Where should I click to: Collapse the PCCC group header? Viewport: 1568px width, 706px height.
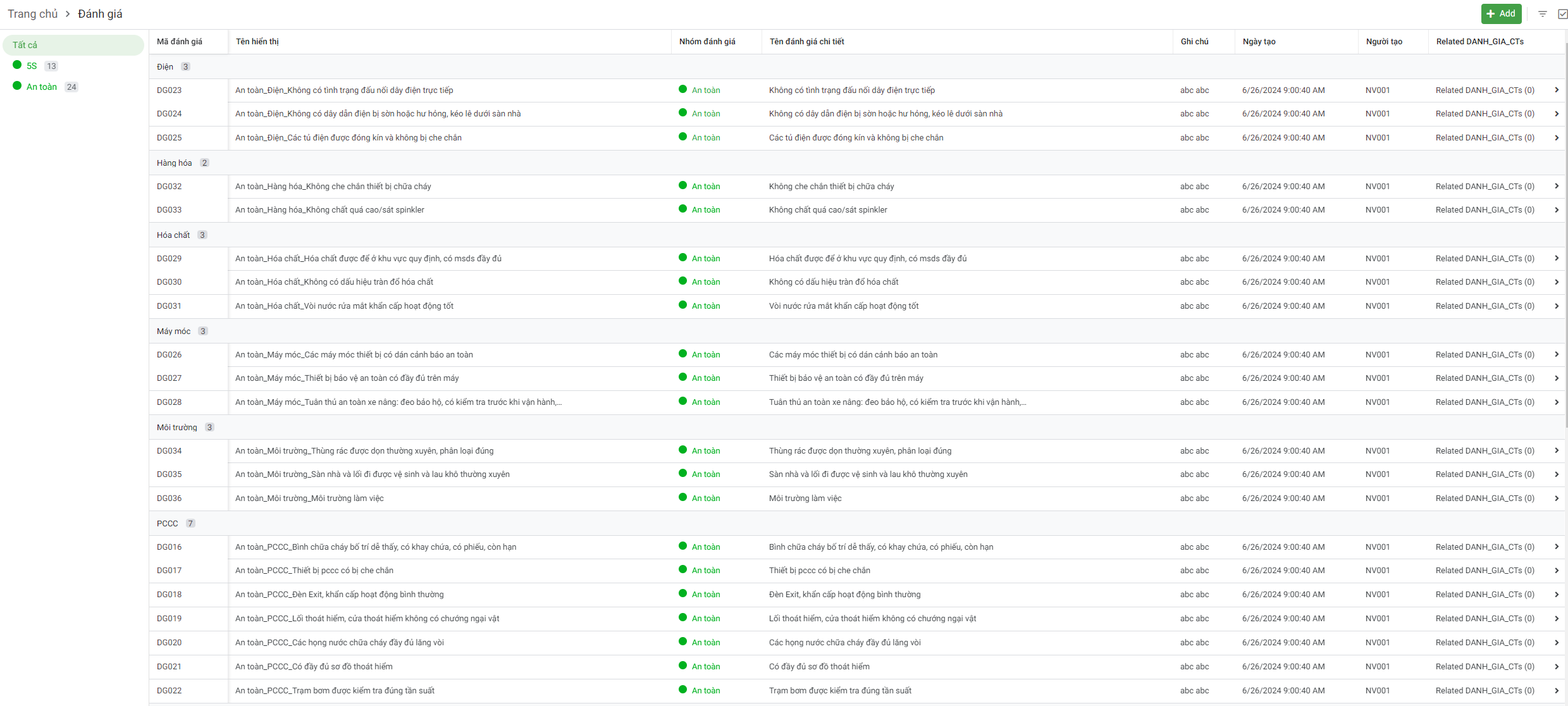coord(168,524)
